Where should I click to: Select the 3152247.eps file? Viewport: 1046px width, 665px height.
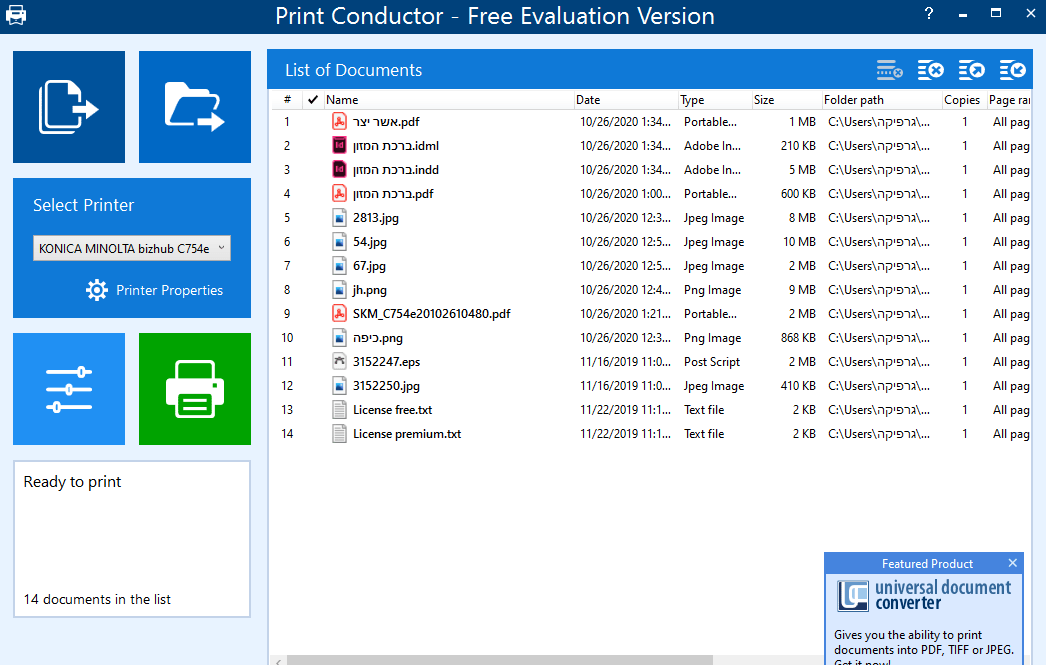pyautogui.click(x=386, y=362)
